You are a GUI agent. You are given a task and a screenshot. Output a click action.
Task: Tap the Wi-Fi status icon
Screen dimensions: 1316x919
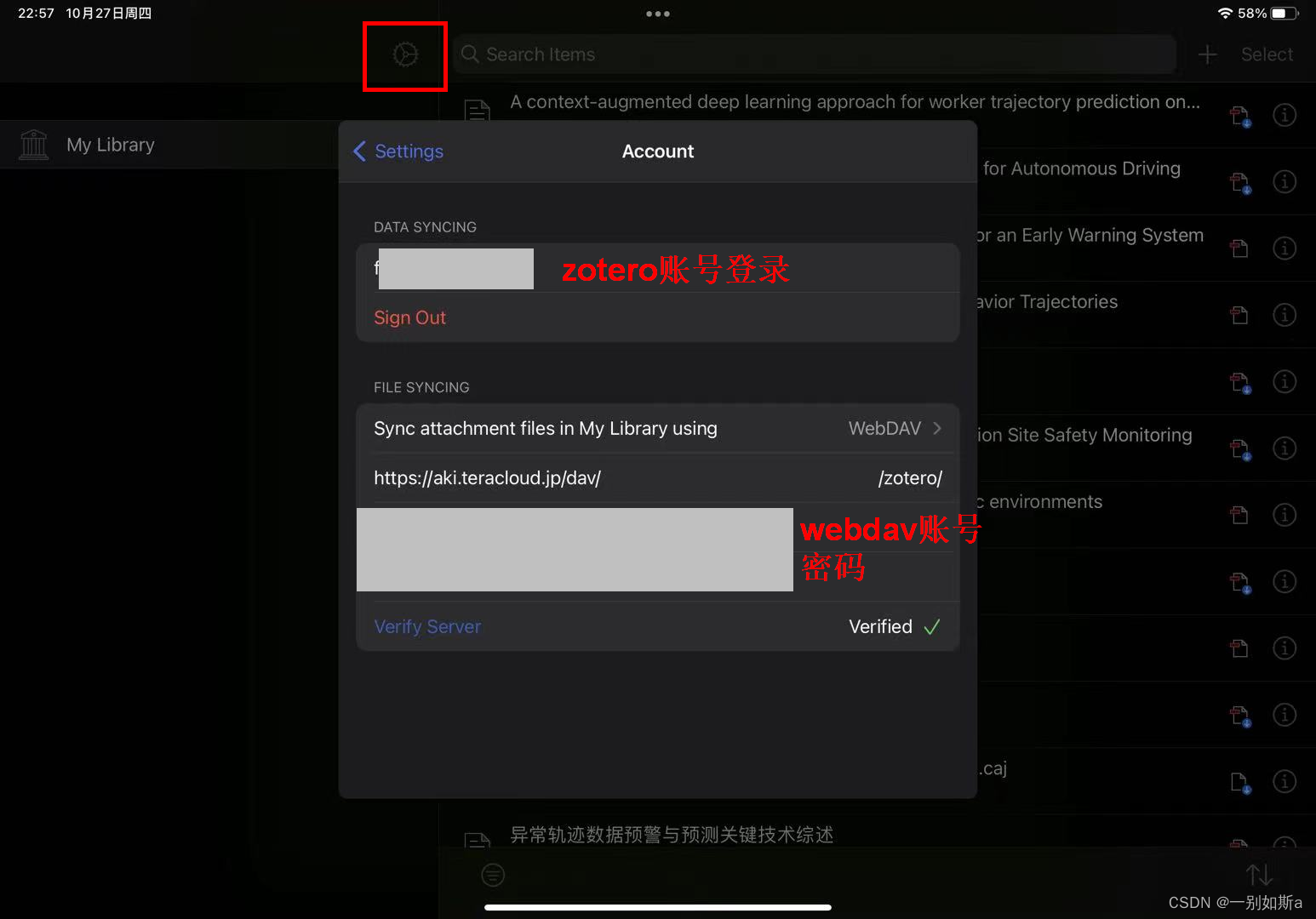(x=1226, y=14)
